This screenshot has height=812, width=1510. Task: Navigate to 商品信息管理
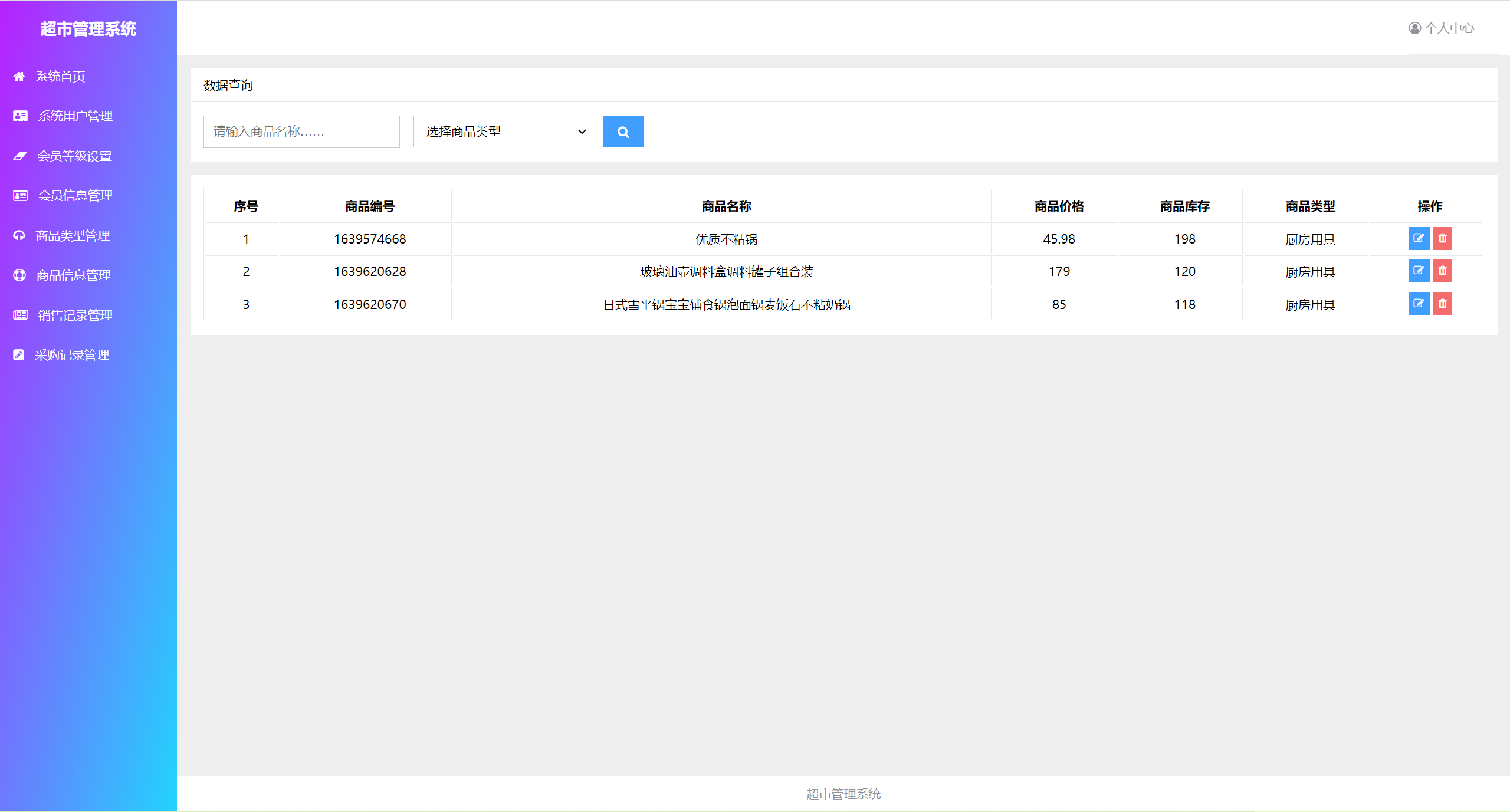73,275
